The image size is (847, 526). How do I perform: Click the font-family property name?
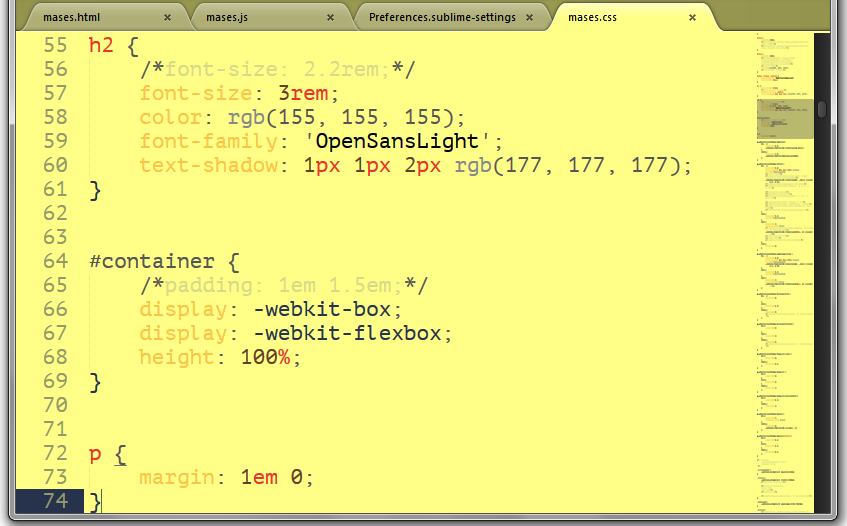209,141
